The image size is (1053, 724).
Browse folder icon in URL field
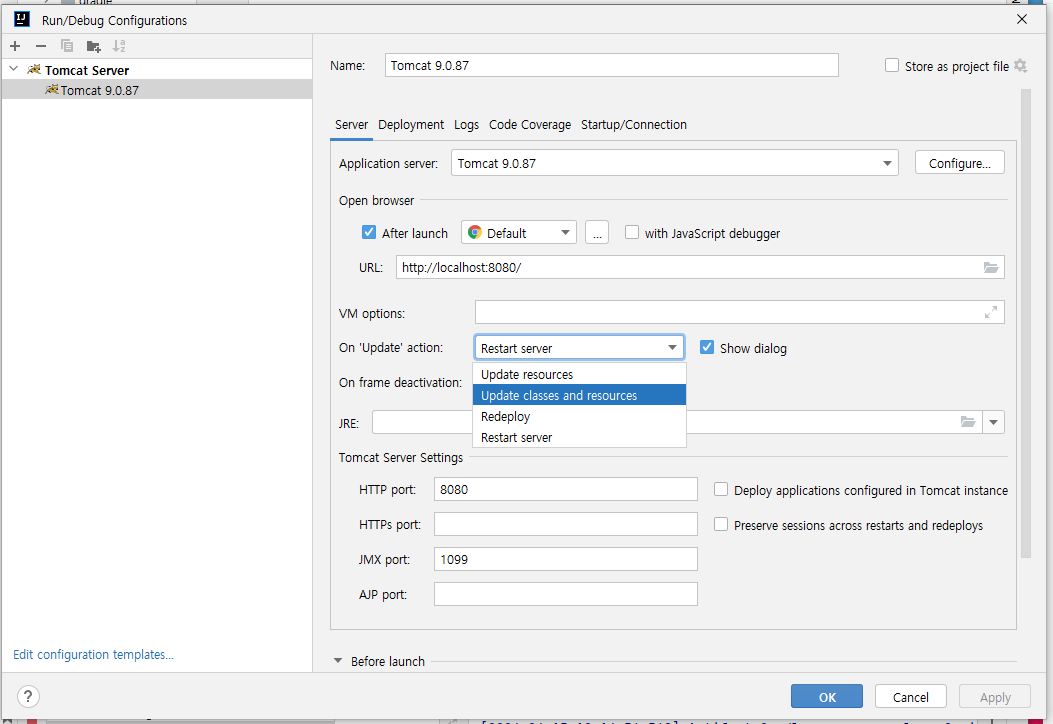(991, 267)
